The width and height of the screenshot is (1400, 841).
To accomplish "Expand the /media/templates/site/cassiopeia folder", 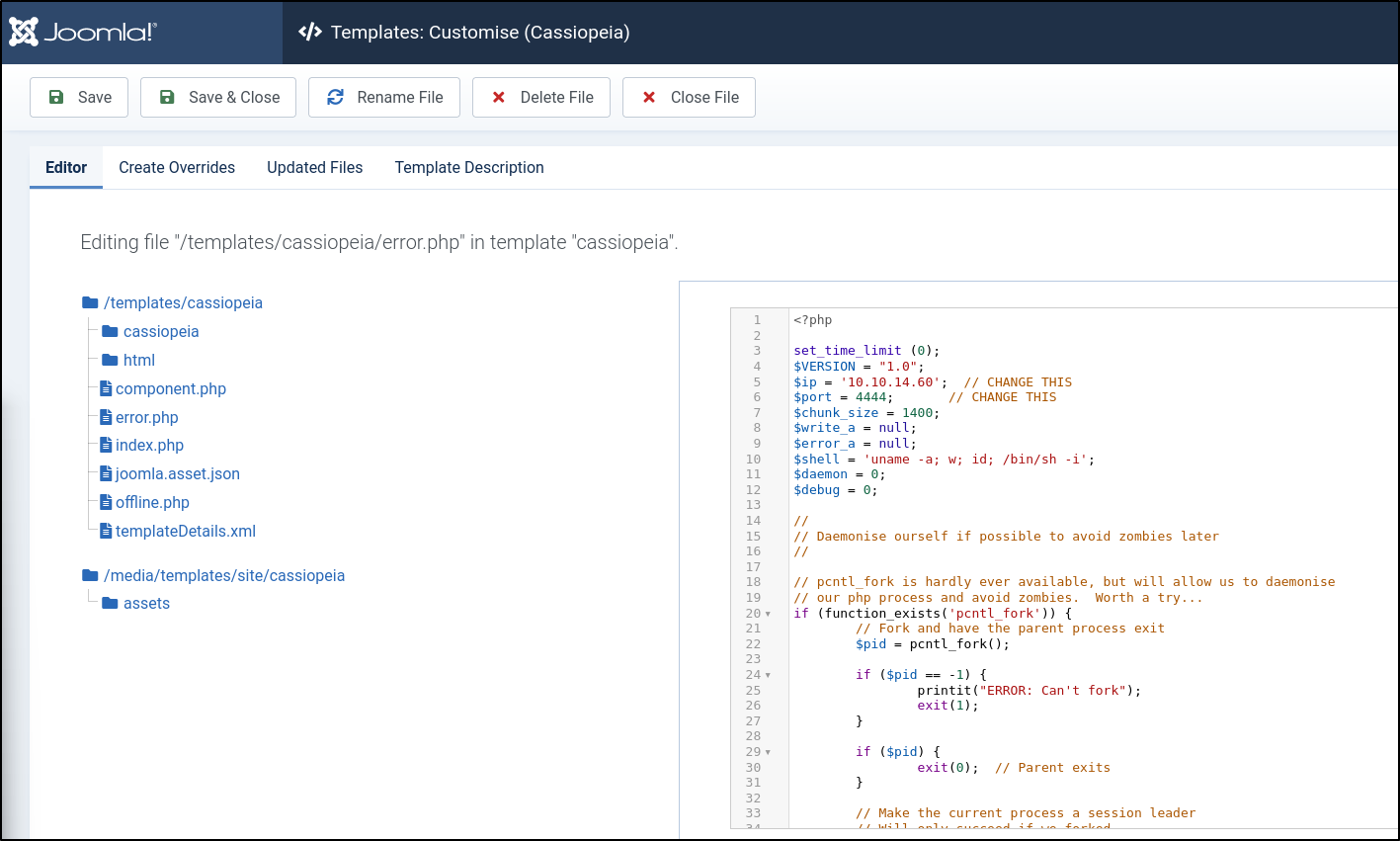I will point(224,575).
